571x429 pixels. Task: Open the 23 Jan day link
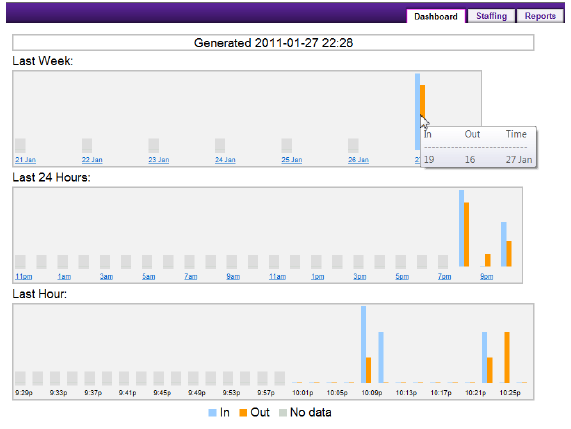(x=159, y=160)
